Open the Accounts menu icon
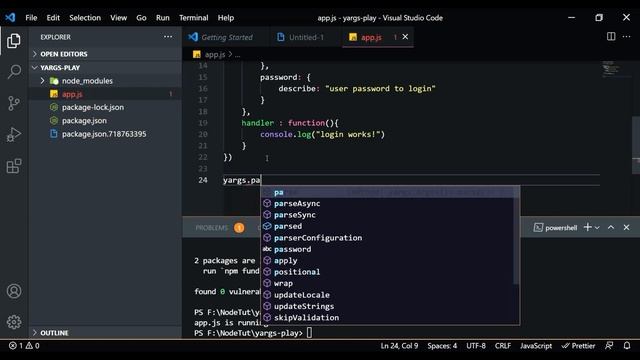The height and width of the screenshot is (360, 640). 14,291
